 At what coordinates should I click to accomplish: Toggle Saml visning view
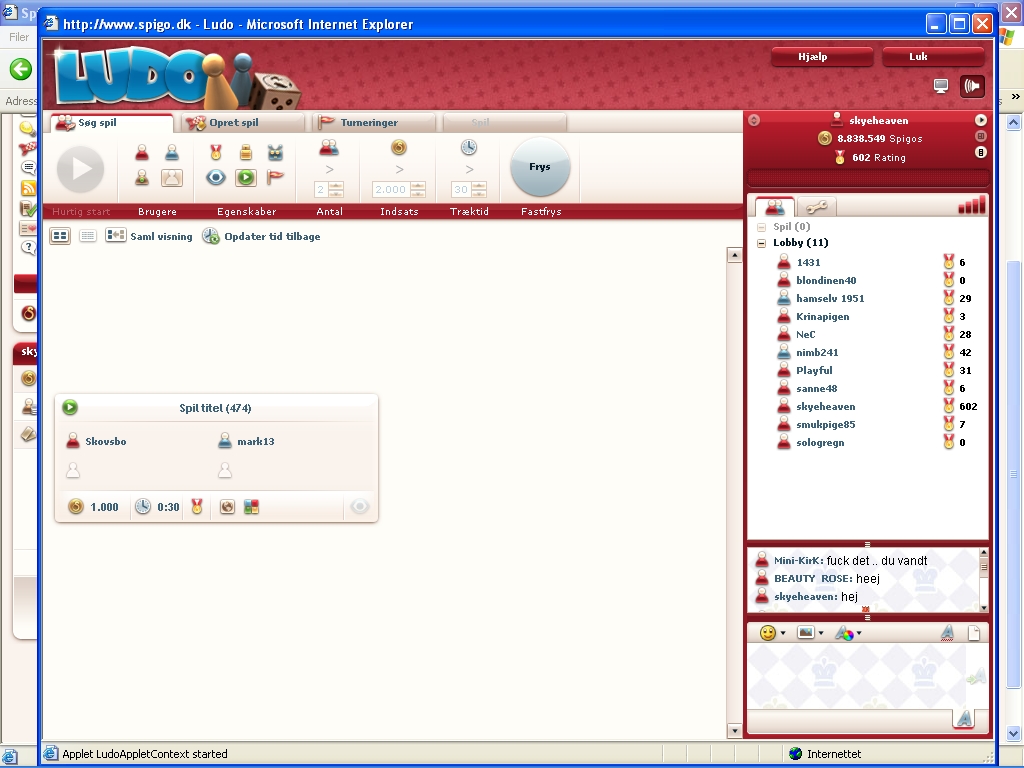149,236
